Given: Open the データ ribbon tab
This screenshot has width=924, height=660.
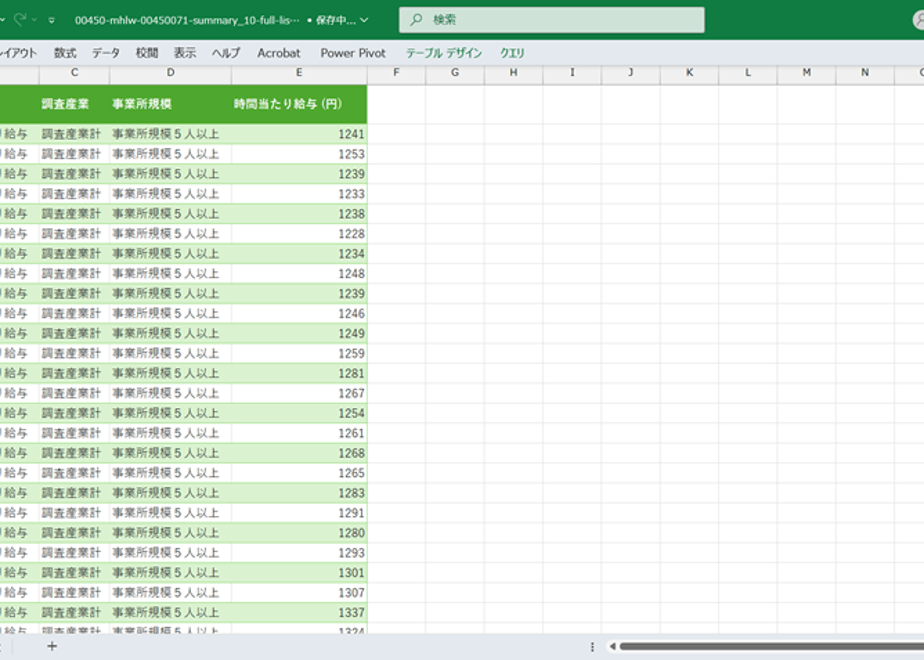Looking at the screenshot, I should [106, 53].
